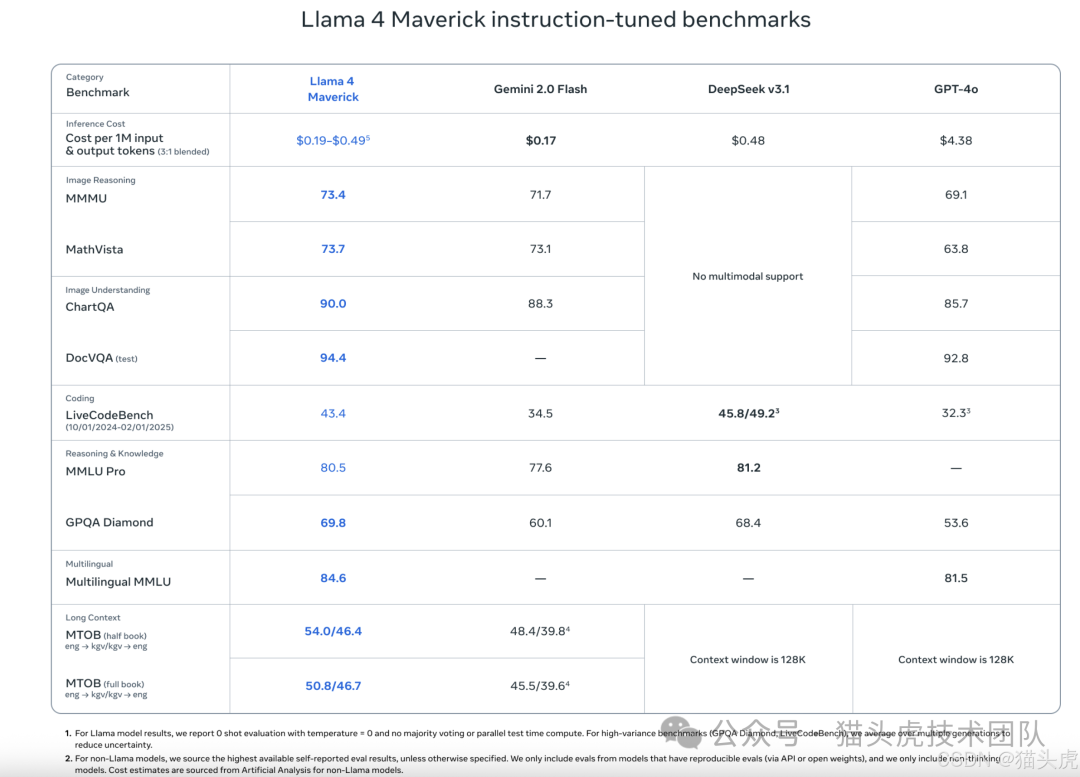Click the 'GPQA Diamond' benchmark label

pyautogui.click(x=110, y=522)
